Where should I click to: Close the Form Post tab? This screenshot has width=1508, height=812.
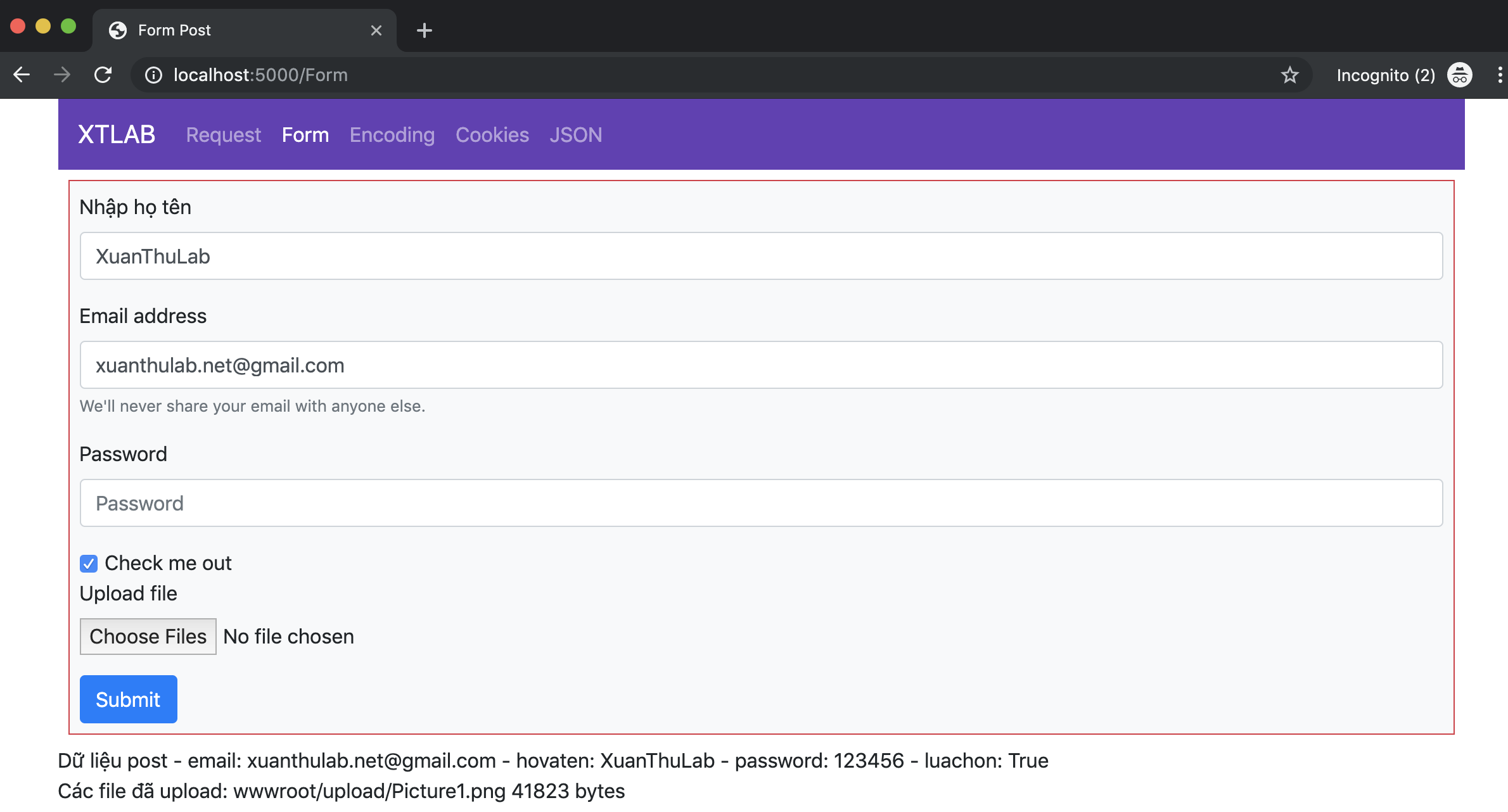(376, 30)
